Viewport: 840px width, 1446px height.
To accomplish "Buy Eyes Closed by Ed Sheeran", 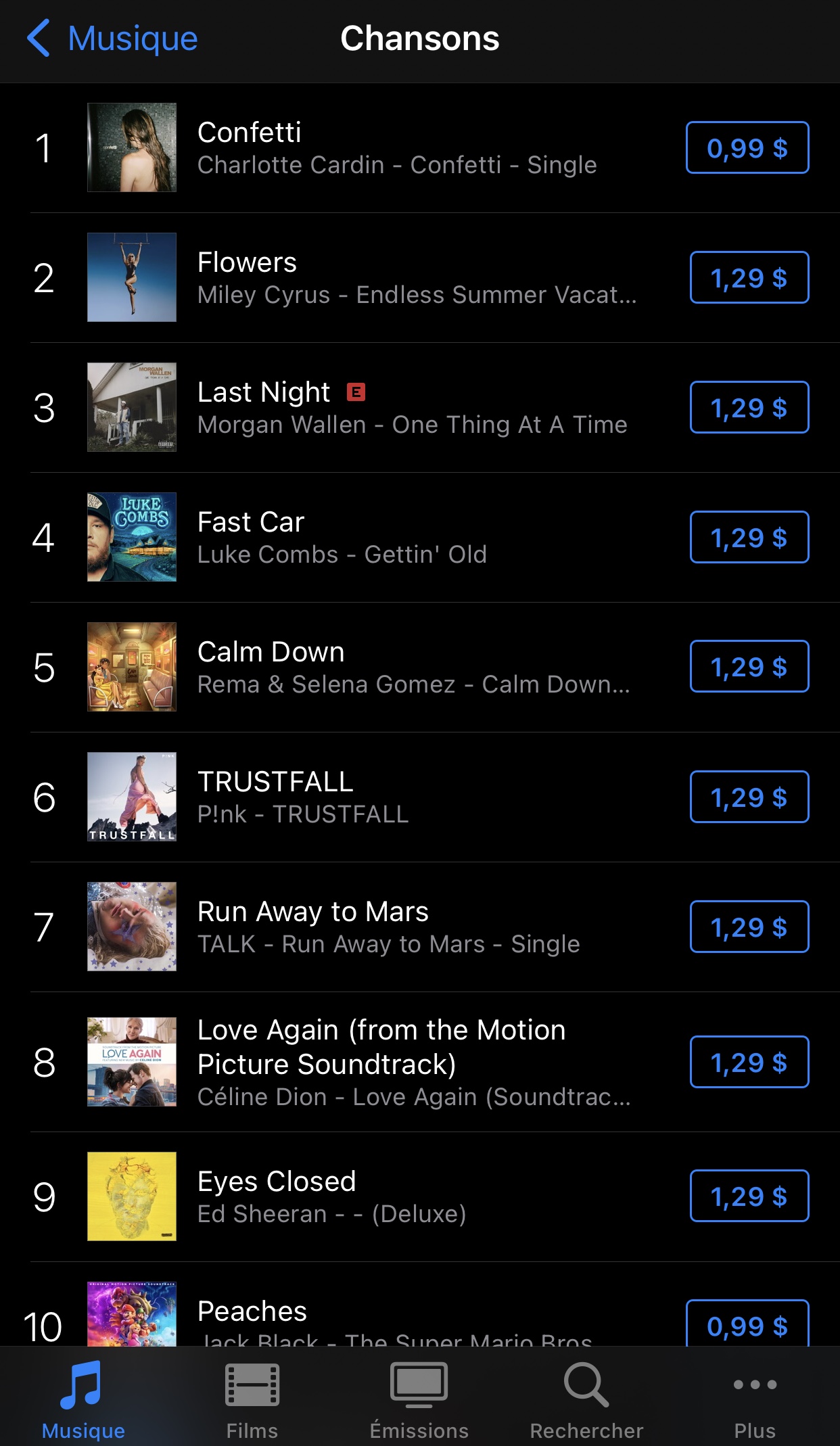I will click(x=749, y=1196).
